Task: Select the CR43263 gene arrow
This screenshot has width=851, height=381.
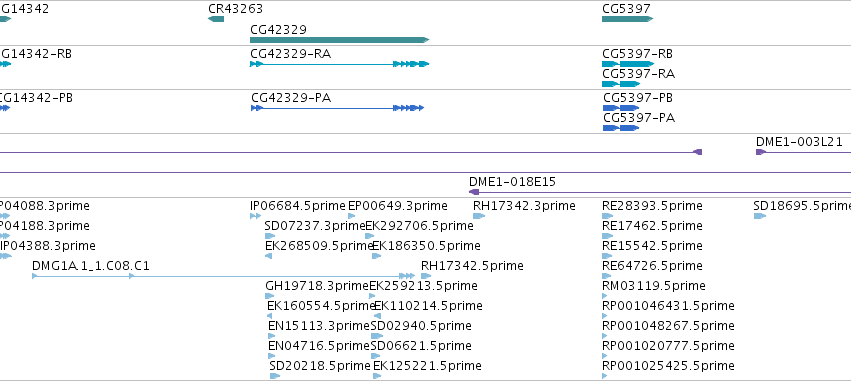Action: 215,19
